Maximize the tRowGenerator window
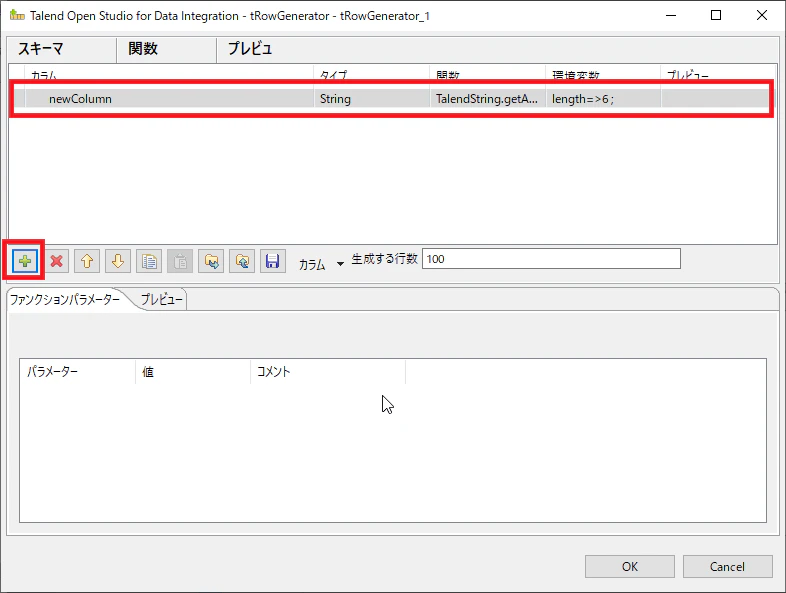Screen dimensions: 786x593 (716, 16)
